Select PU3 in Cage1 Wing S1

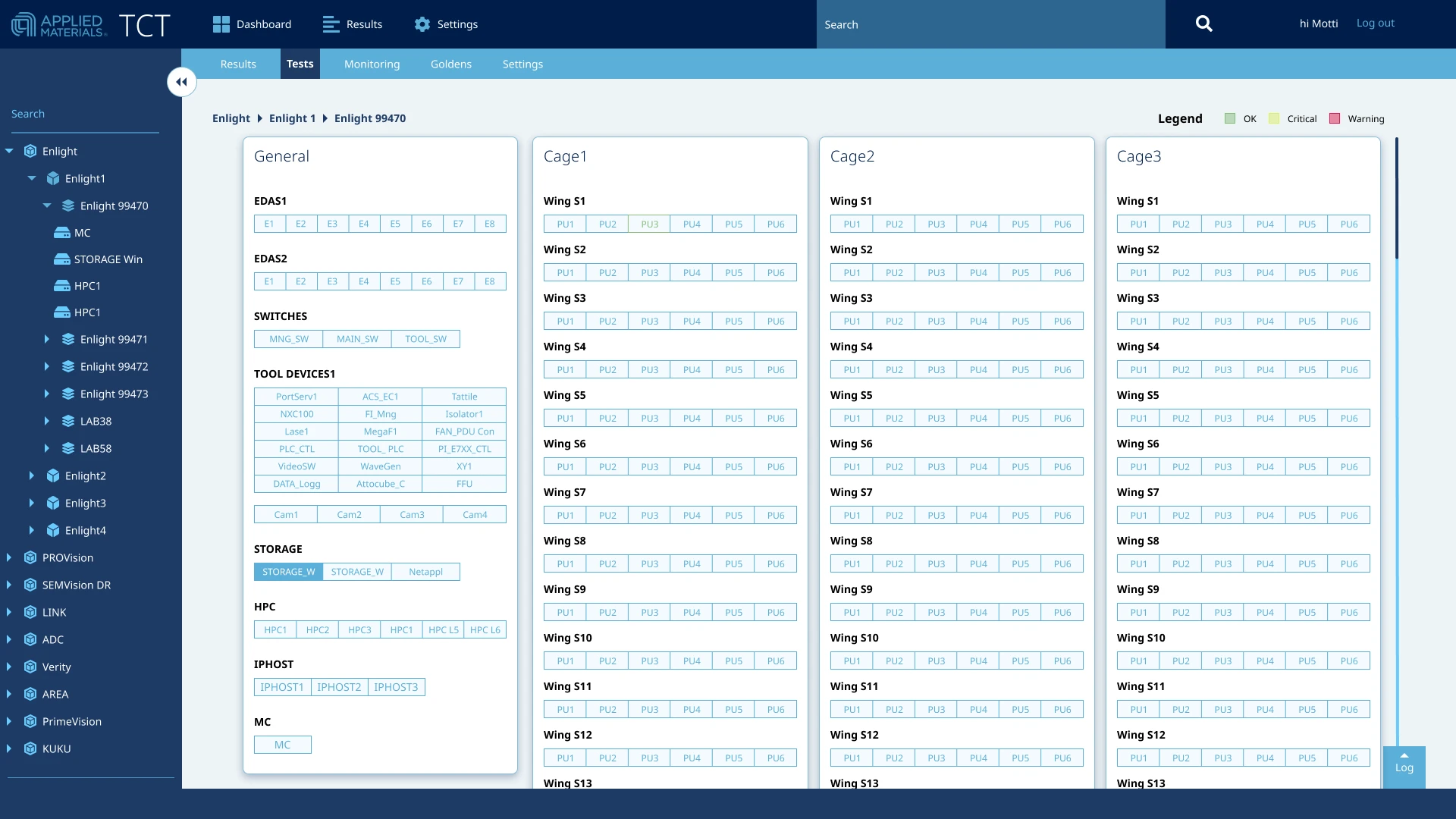pos(649,224)
